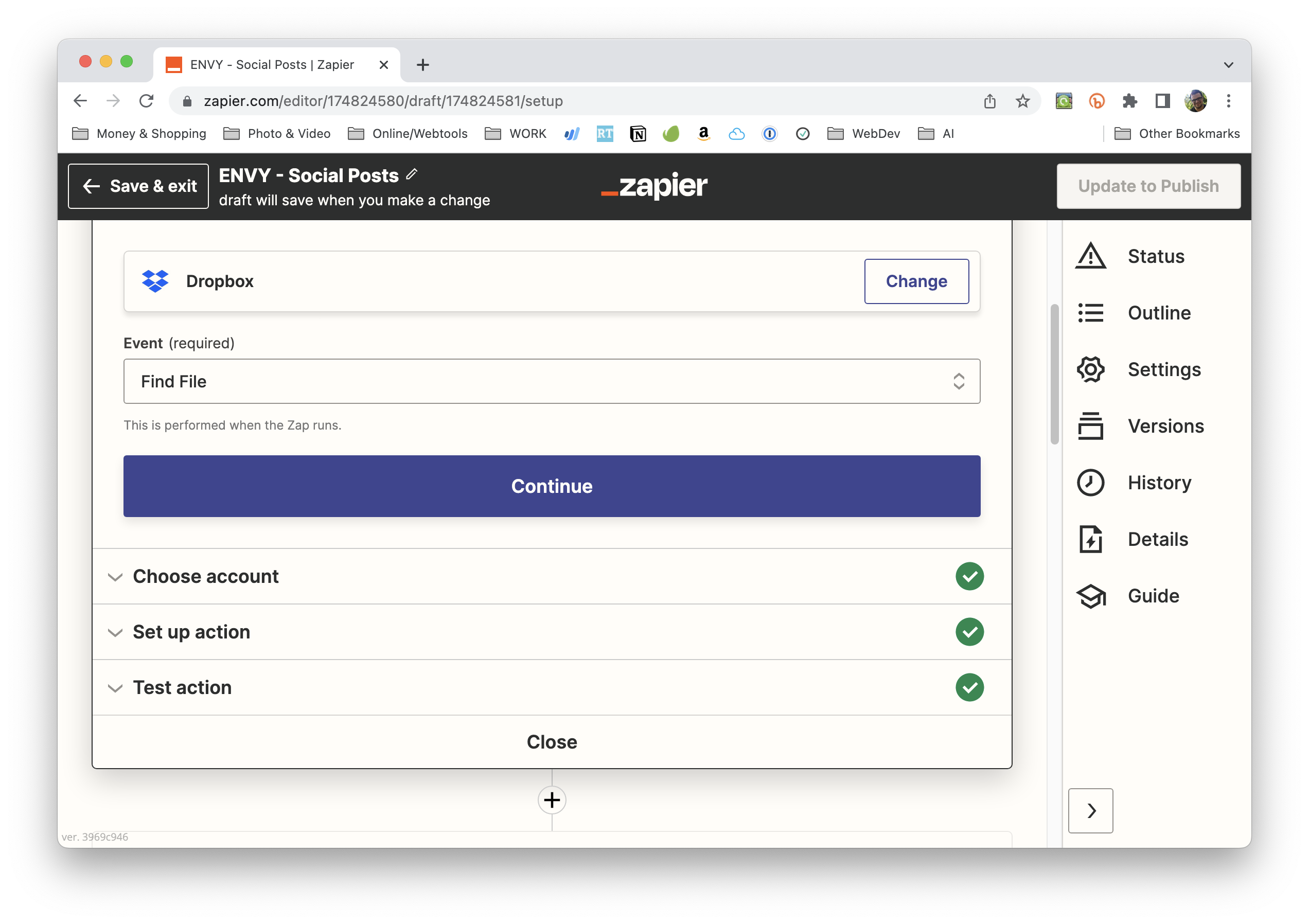1309x924 pixels.
Task: Click the Continue button
Action: (x=552, y=486)
